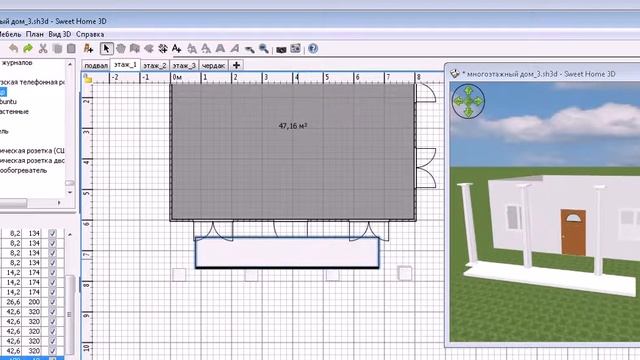Select the телефонная catalog item
The width and height of the screenshot is (640, 360).
click(x=32, y=82)
